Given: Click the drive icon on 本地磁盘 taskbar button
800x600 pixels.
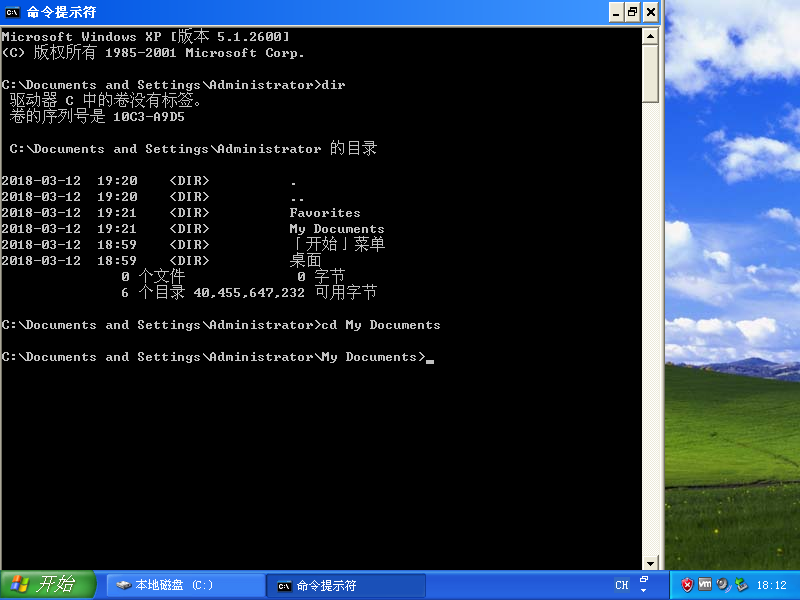Looking at the screenshot, I should click(x=123, y=585).
